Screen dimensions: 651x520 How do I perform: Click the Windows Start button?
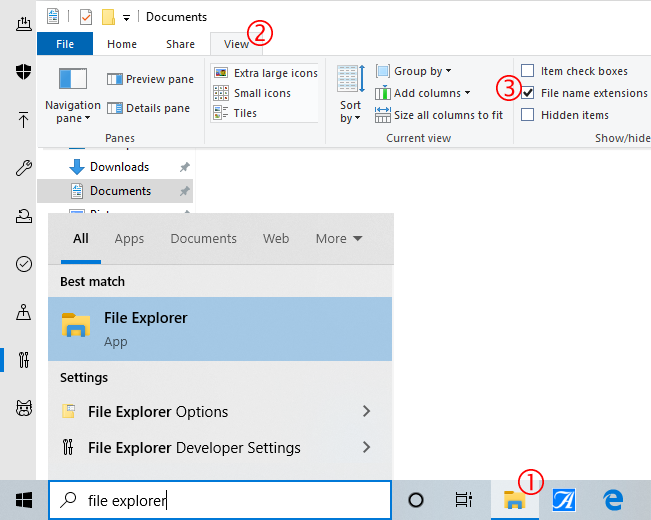point(24,500)
